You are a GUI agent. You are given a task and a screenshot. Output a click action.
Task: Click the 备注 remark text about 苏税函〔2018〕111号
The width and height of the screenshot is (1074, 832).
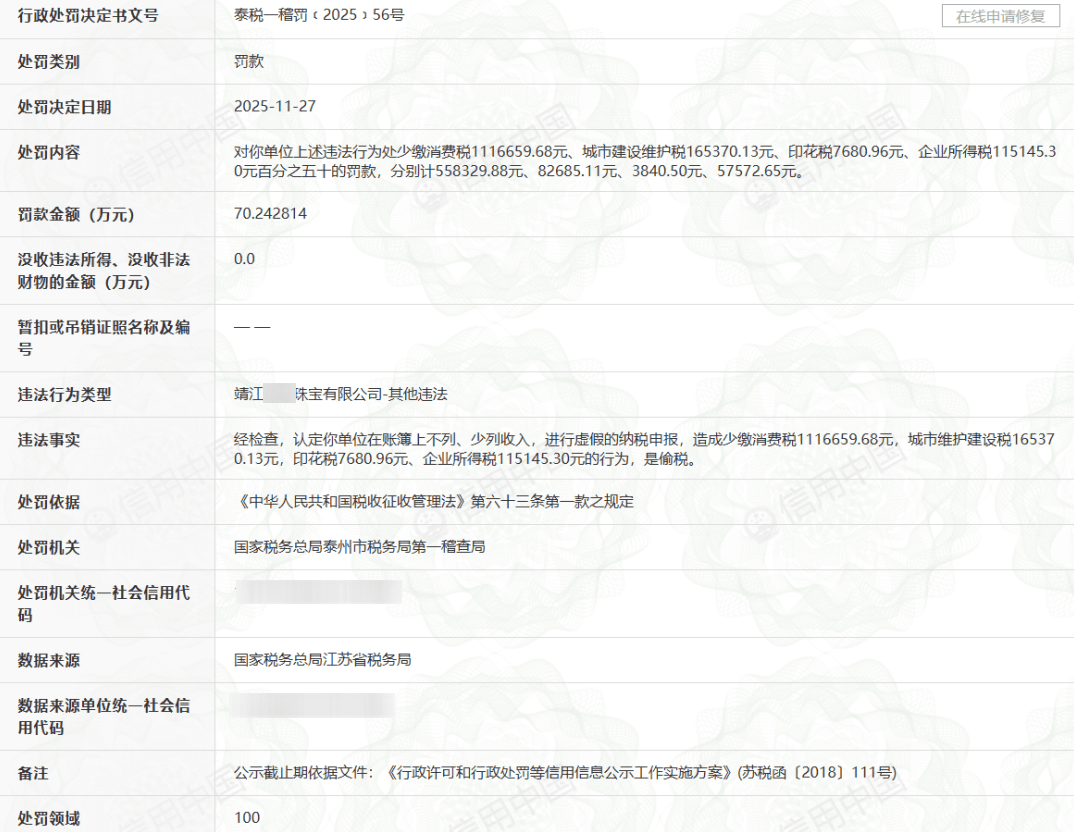(x=565, y=773)
